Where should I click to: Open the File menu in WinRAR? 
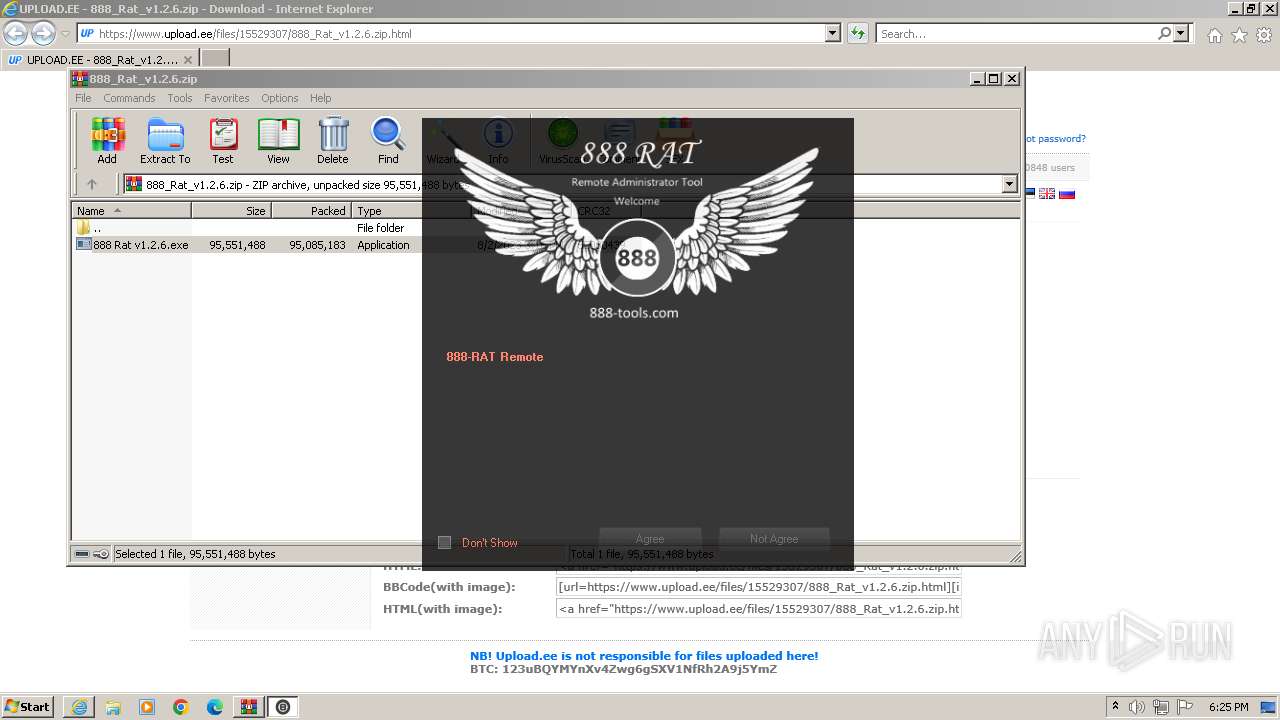[x=83, y=98]
